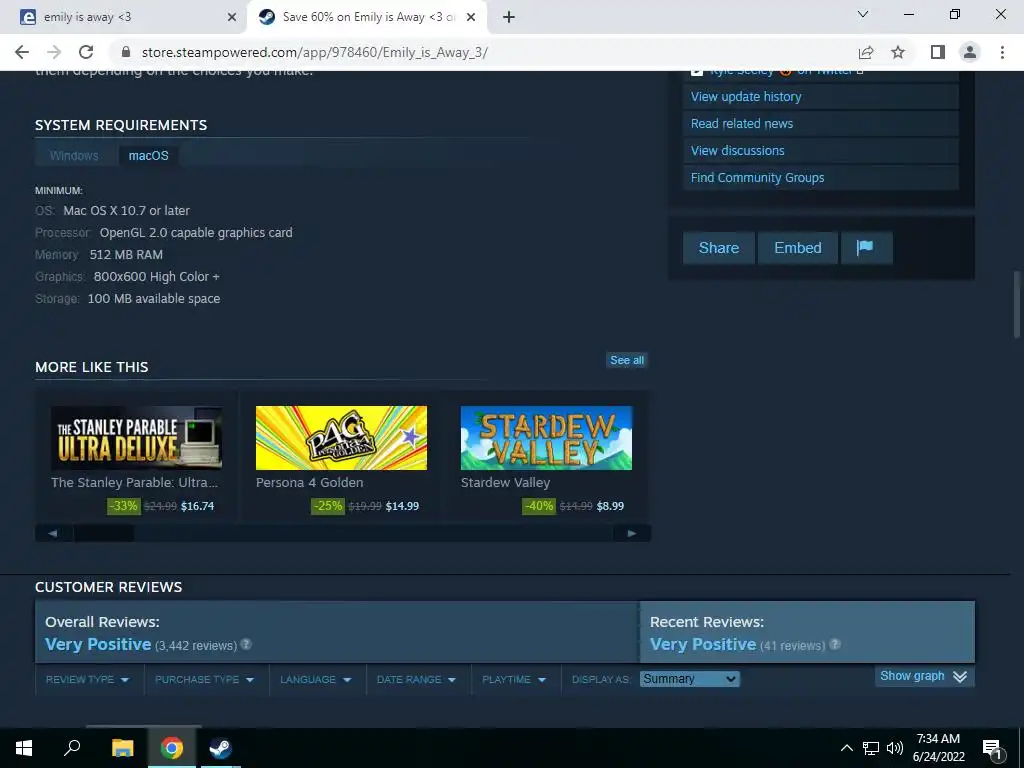The width and height of the screenshot is (1024, 768).
Task: Close the Steam 'Save 60%' tab
Action: (x=471, y=18)
